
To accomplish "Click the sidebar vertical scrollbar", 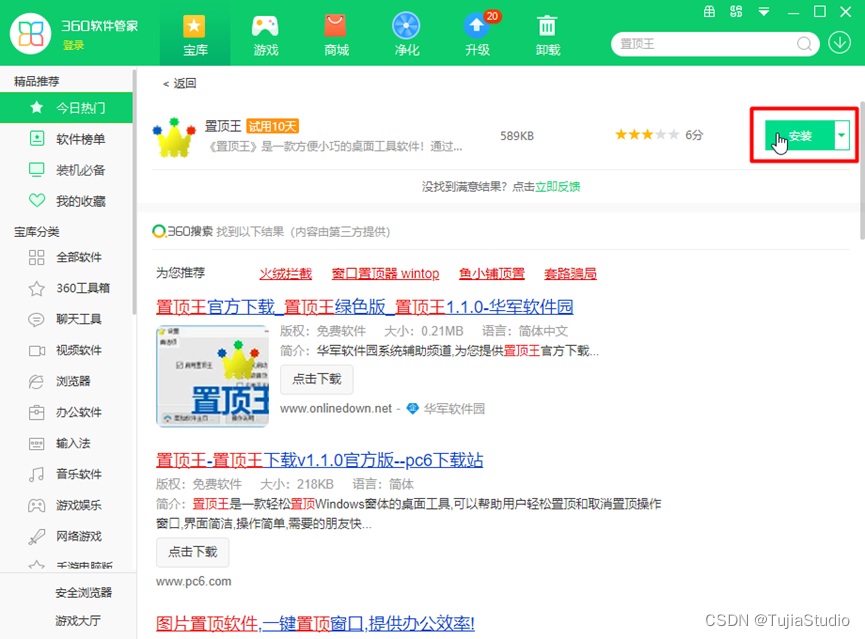I will click(x=134, y=190).
